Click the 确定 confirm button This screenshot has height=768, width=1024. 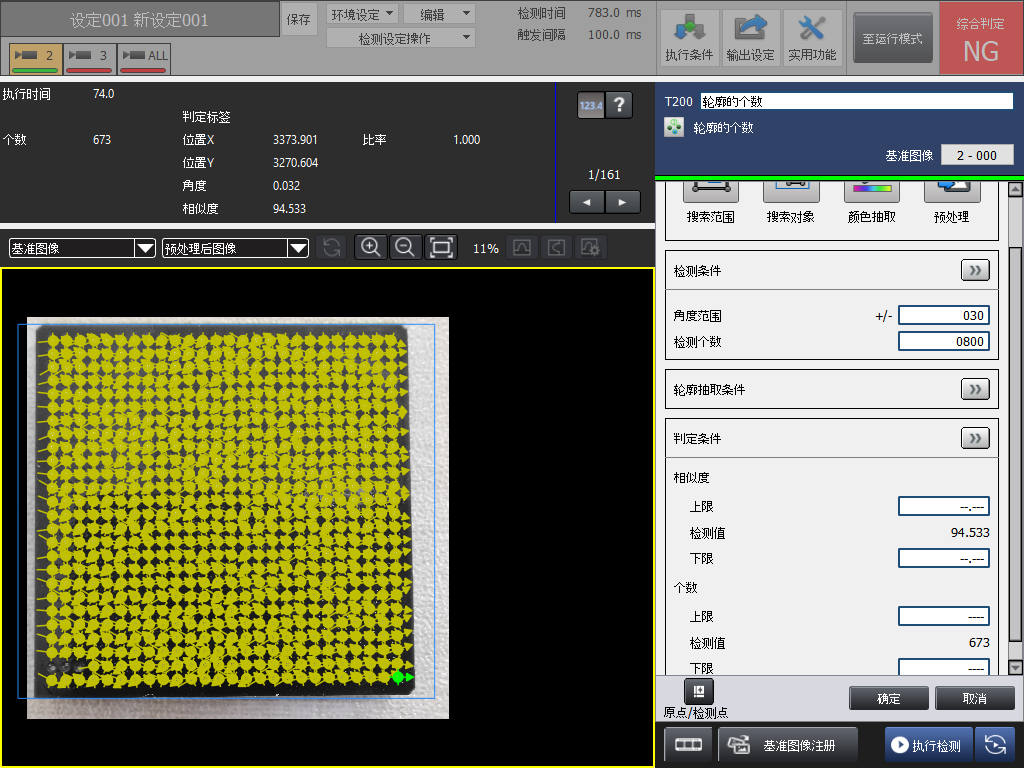(x=888, y=698)
